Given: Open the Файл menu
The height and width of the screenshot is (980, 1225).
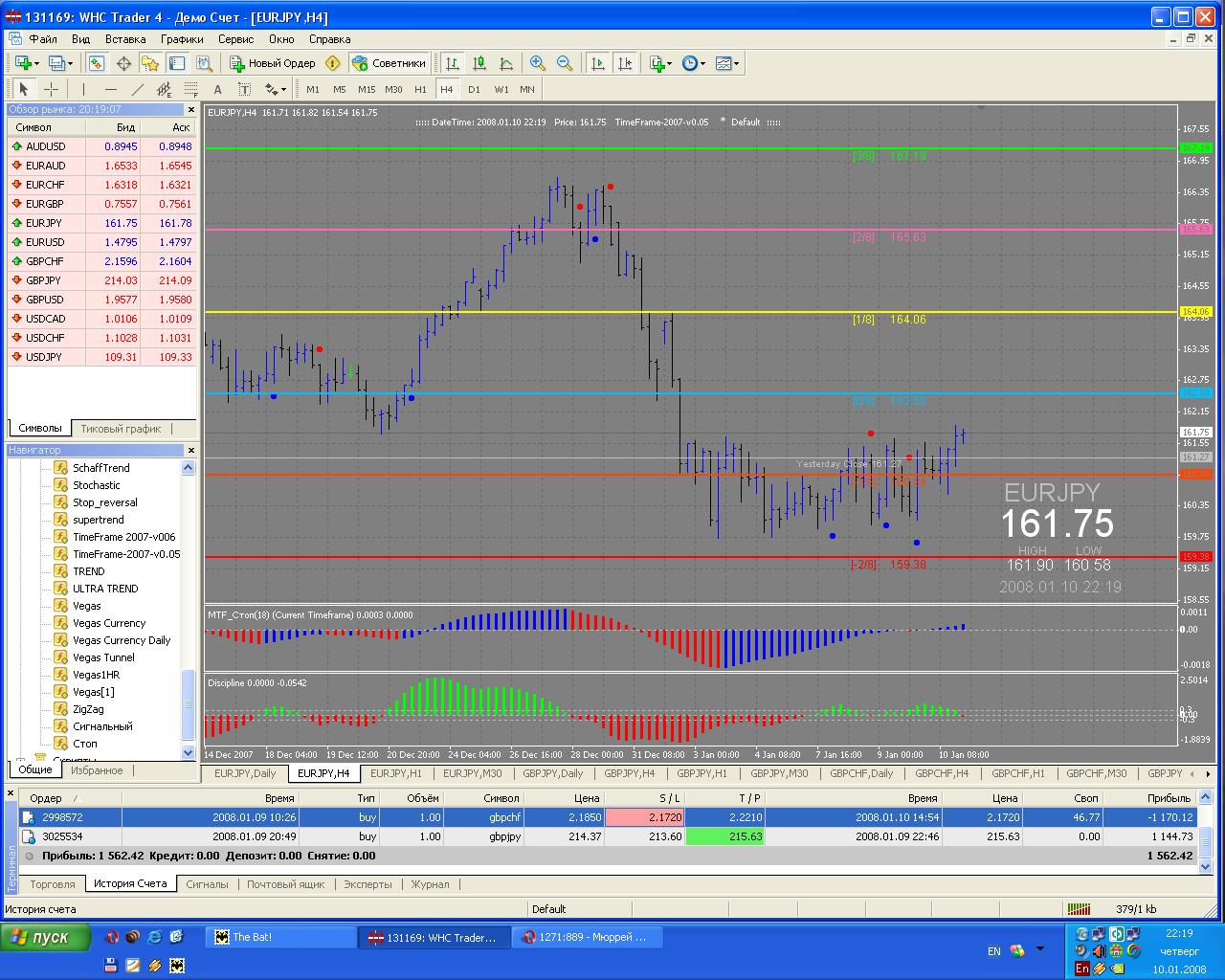Looking at the screenshot, I should tap(43, 39).
